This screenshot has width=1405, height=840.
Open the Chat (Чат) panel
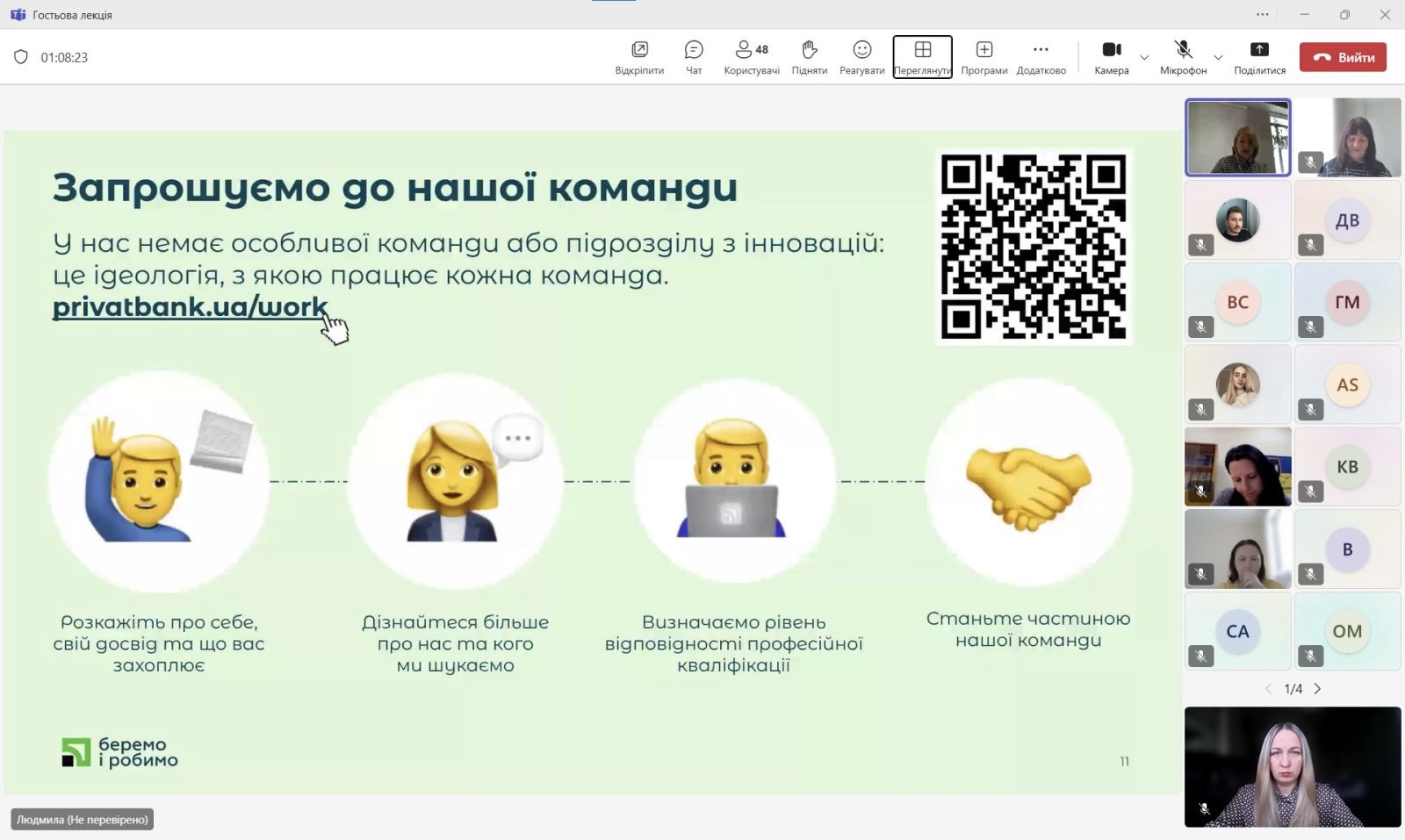point(694,57)
